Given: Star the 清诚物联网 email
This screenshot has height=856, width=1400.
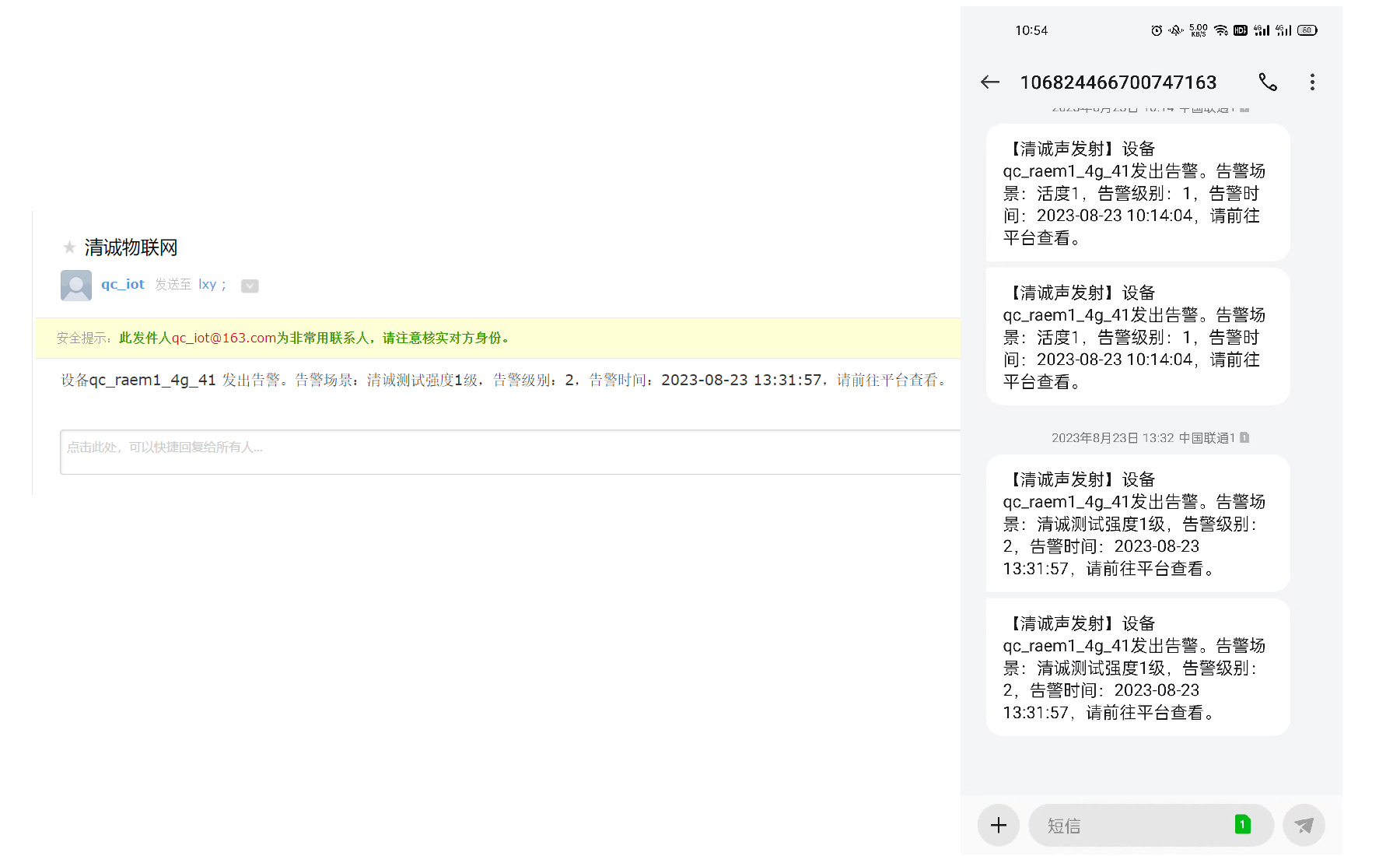Looking at the screenshot, I should coord(68,247).
